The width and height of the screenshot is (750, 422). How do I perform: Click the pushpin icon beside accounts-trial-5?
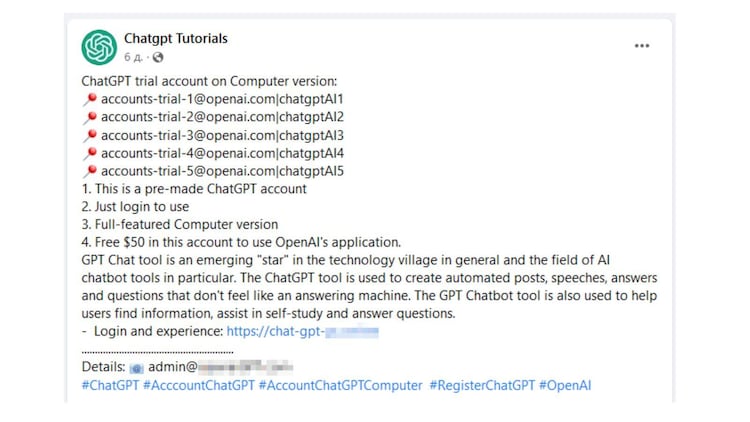pos(90,171)
